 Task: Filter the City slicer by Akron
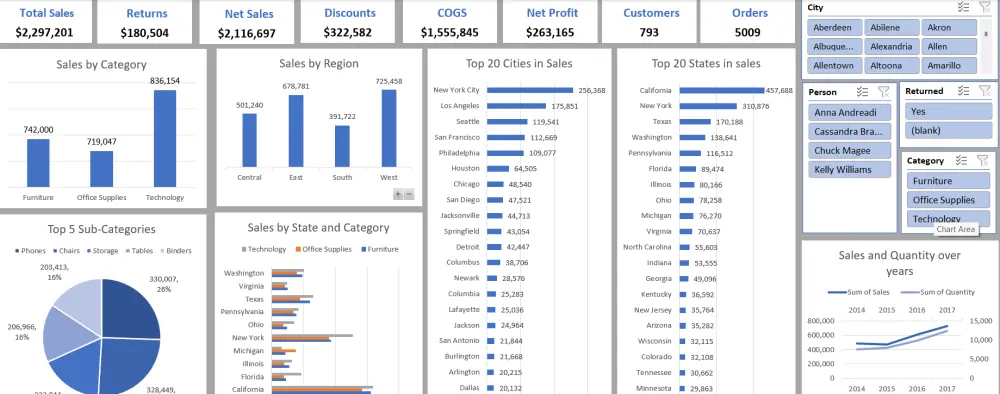point(950,27)
